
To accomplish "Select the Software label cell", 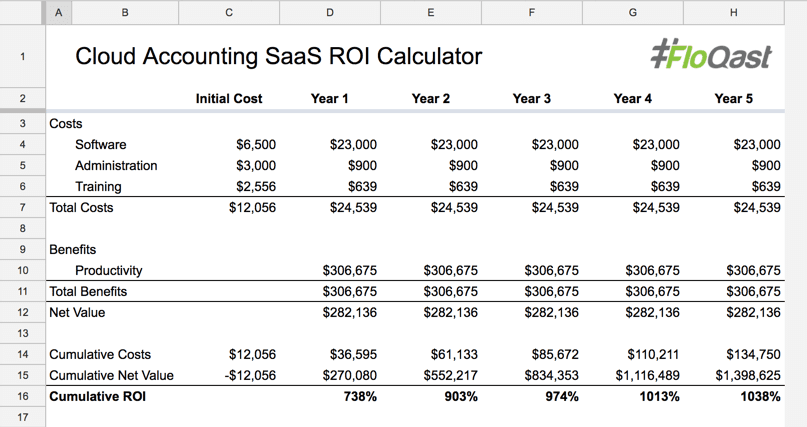I will (x=100, y=145).
